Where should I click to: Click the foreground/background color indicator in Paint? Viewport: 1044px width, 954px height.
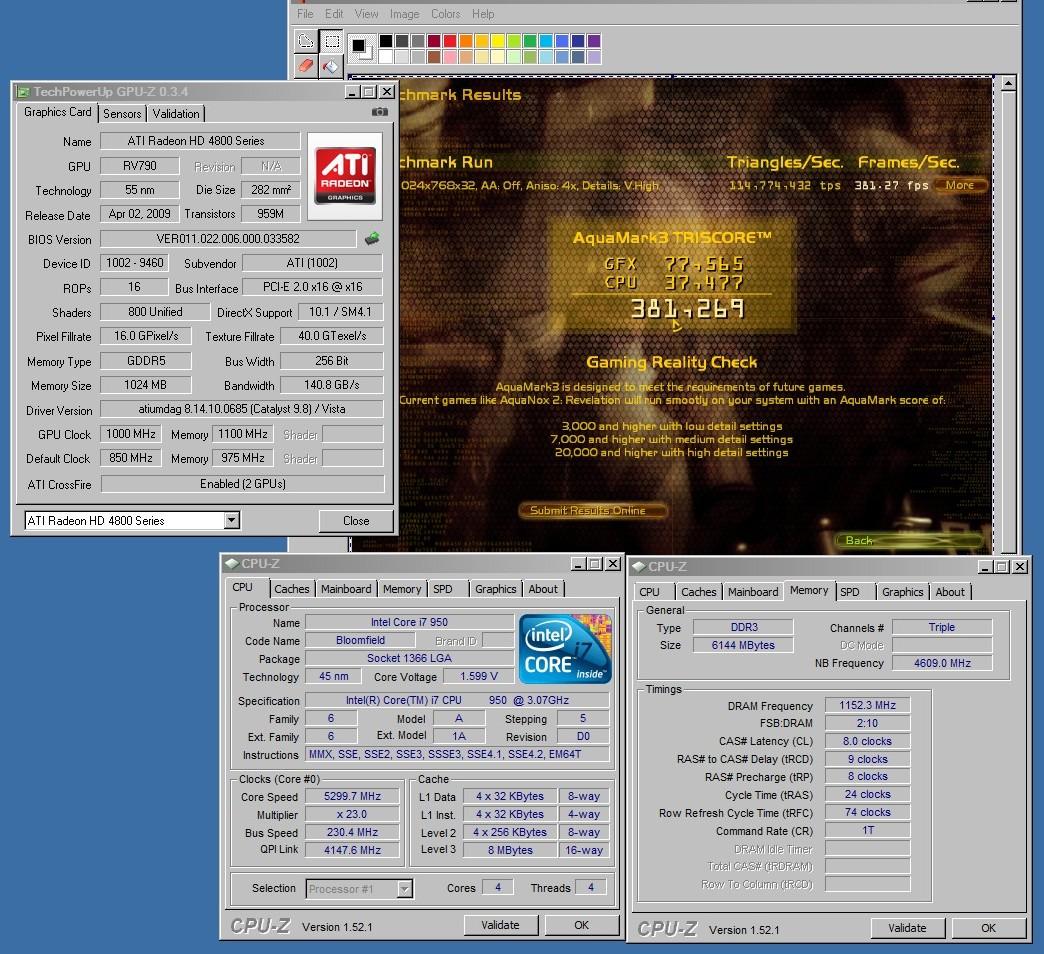click(360, 47)
